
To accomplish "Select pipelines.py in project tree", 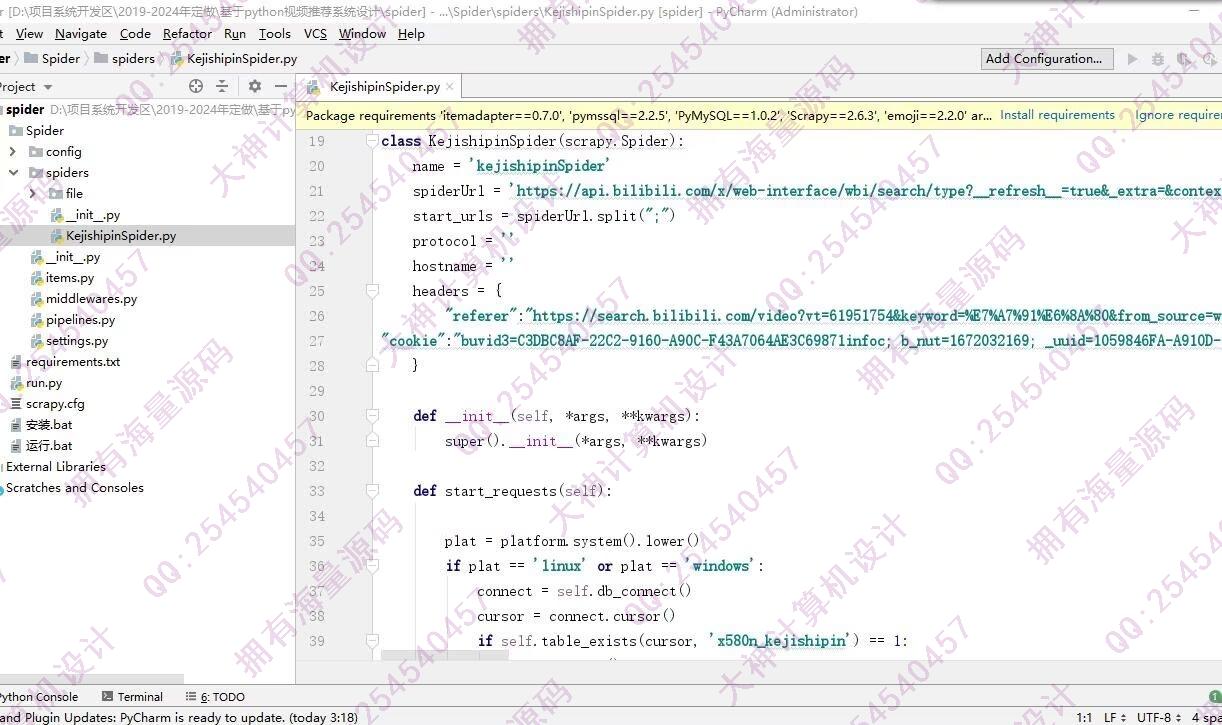I will pos(80,320).
